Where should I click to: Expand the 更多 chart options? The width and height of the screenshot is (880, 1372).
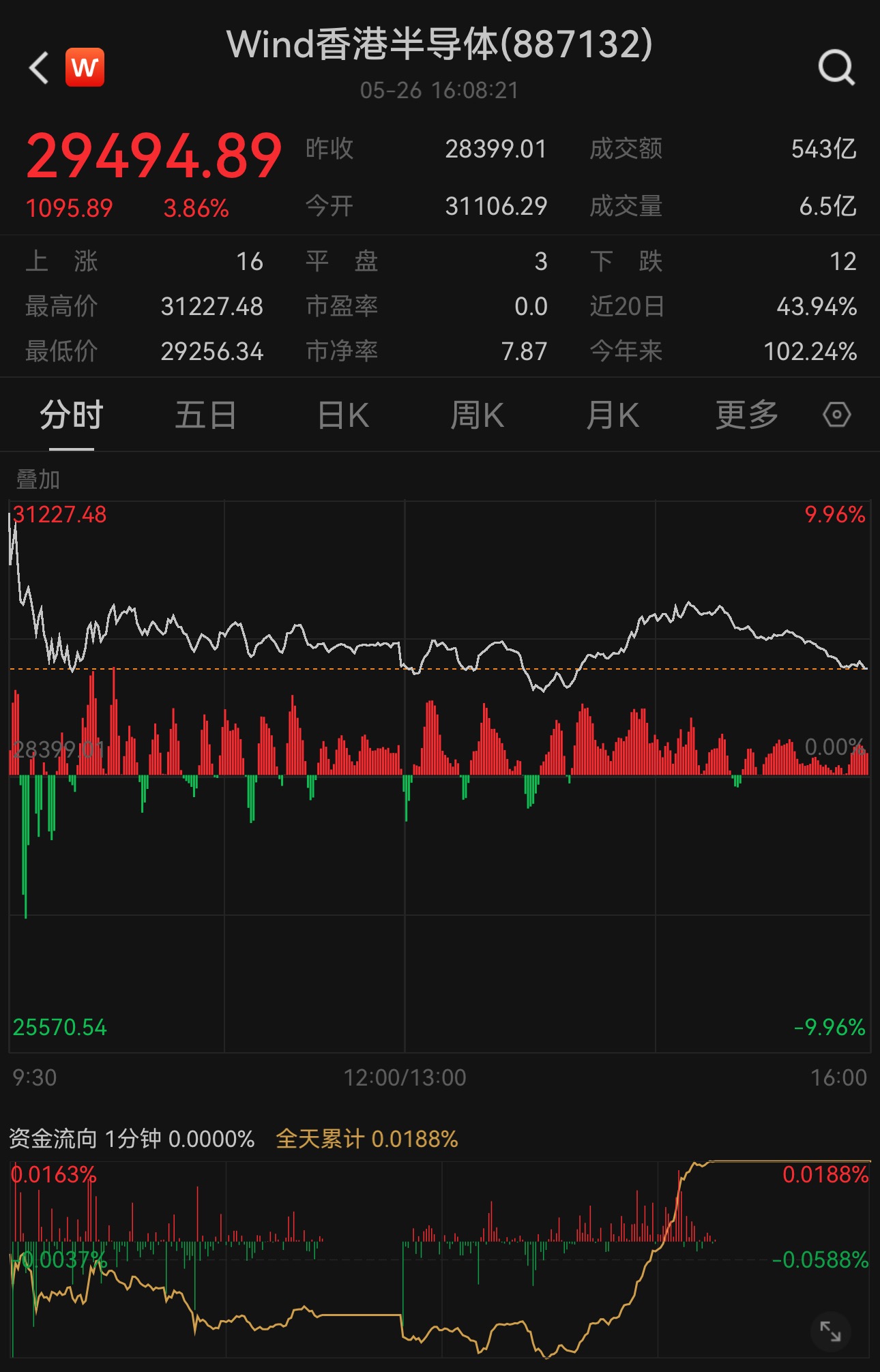coord(747,415)
